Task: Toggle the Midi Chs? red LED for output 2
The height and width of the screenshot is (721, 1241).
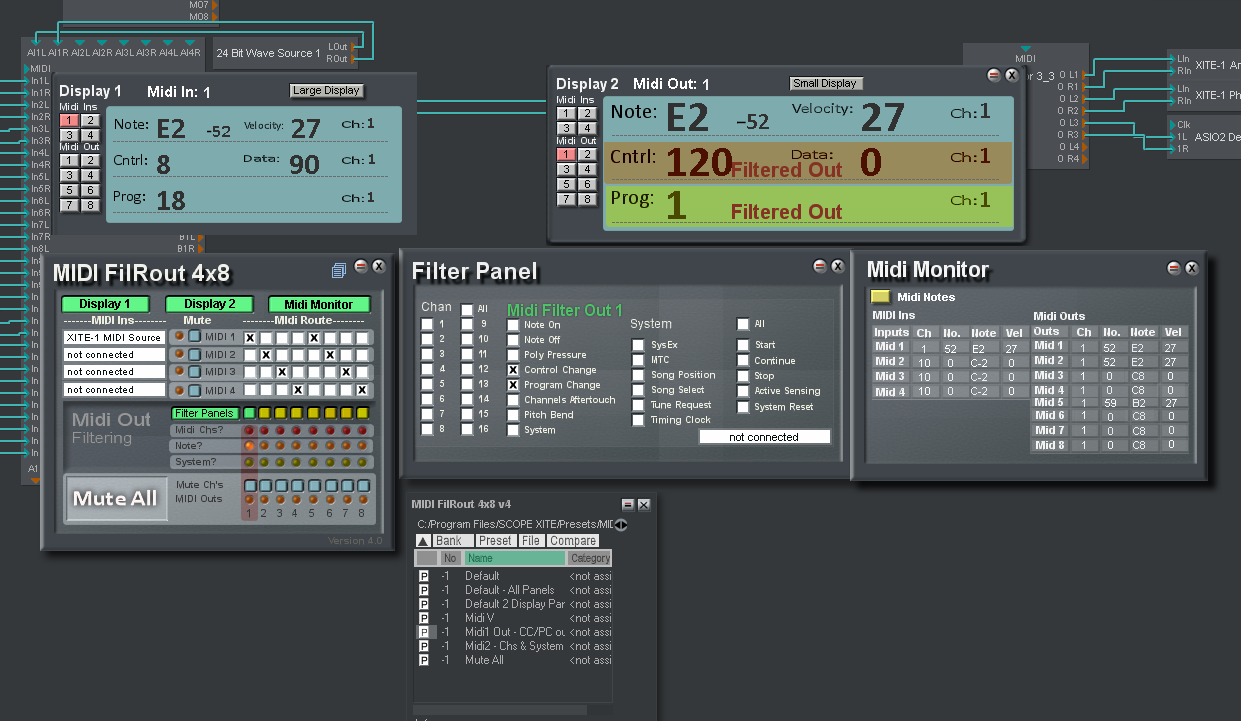Action: tap(264, 431)
